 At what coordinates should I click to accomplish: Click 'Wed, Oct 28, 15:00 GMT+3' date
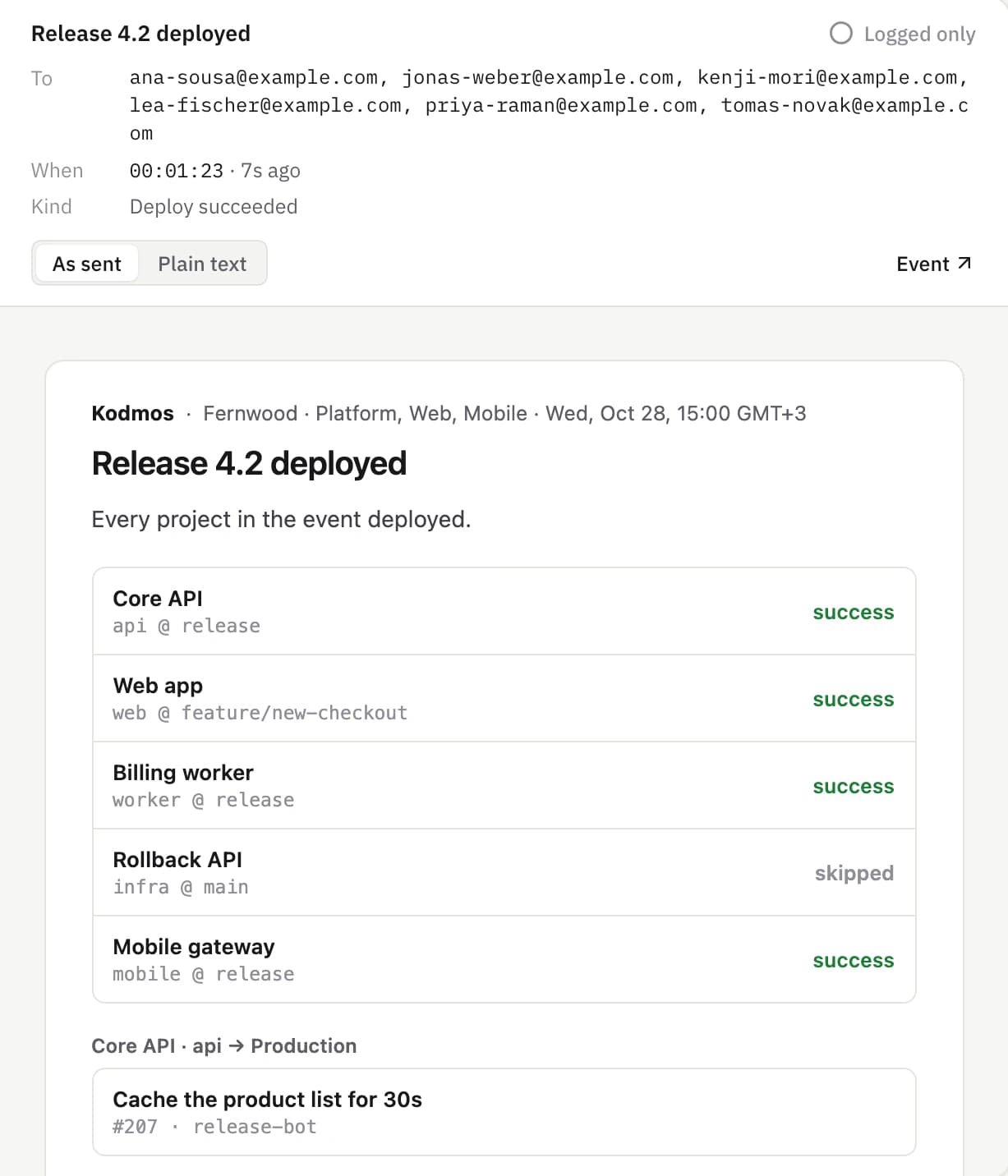click(676, 413)
